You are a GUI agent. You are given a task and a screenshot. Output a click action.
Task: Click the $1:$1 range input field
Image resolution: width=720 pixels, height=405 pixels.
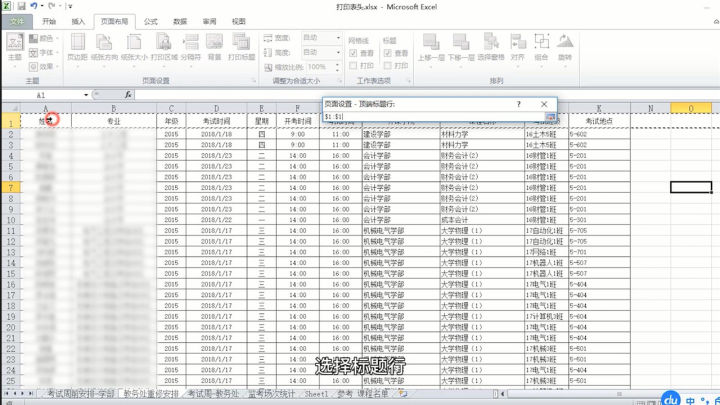pos(434,117)
